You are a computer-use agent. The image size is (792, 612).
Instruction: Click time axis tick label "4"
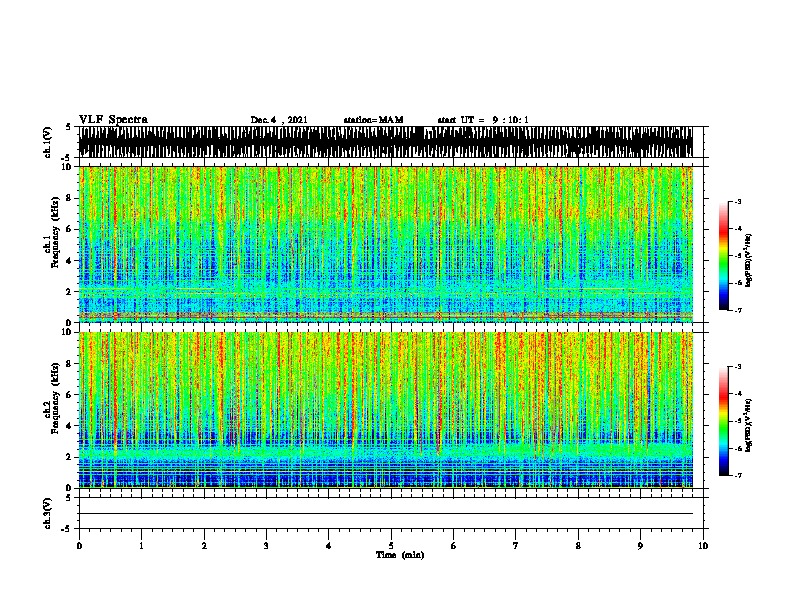click(329, 546)
